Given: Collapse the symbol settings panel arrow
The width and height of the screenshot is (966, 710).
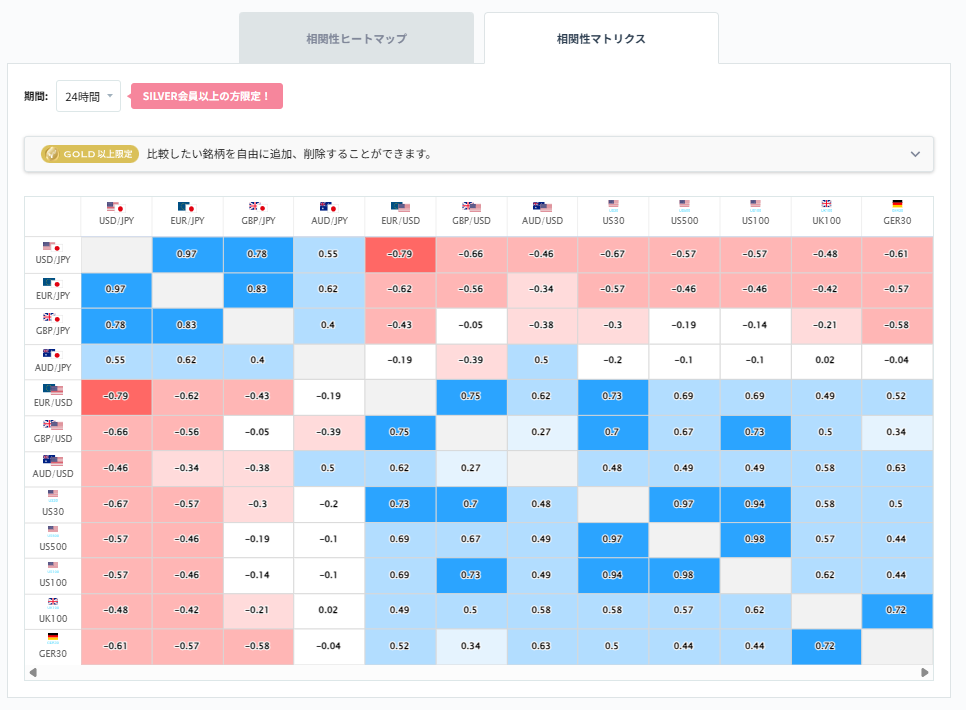Looking at the screenshot, I should [914, 154].
